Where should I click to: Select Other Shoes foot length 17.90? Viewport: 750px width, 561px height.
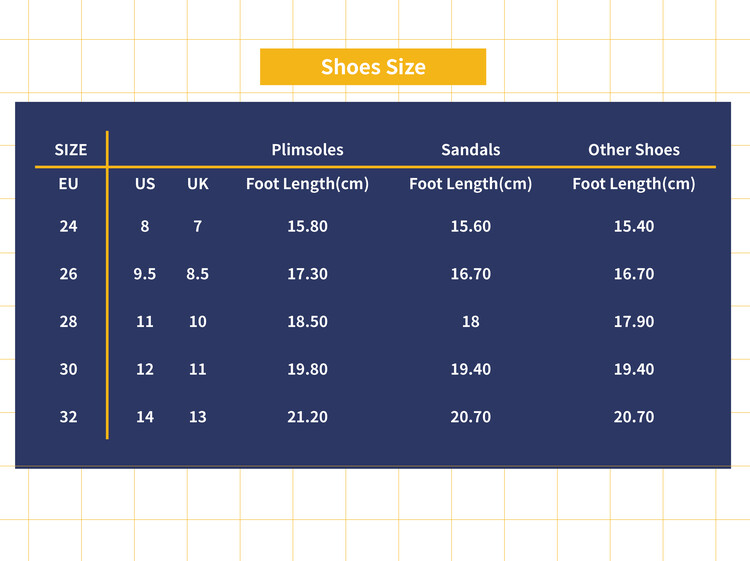[633, 322]
